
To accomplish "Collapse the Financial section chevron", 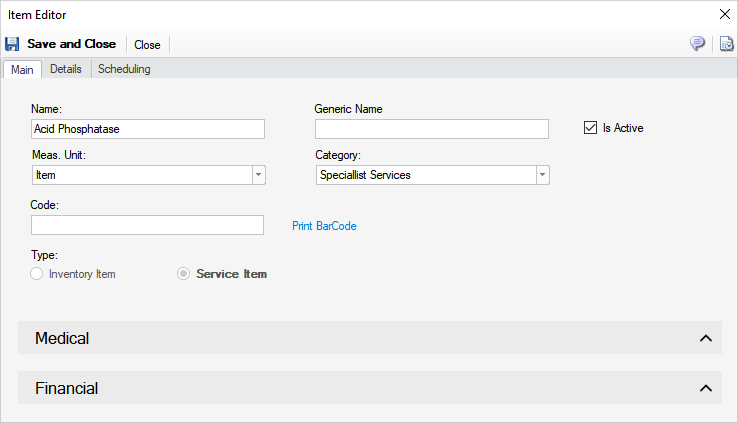I will pyautogui.click(x=706, y=388).
